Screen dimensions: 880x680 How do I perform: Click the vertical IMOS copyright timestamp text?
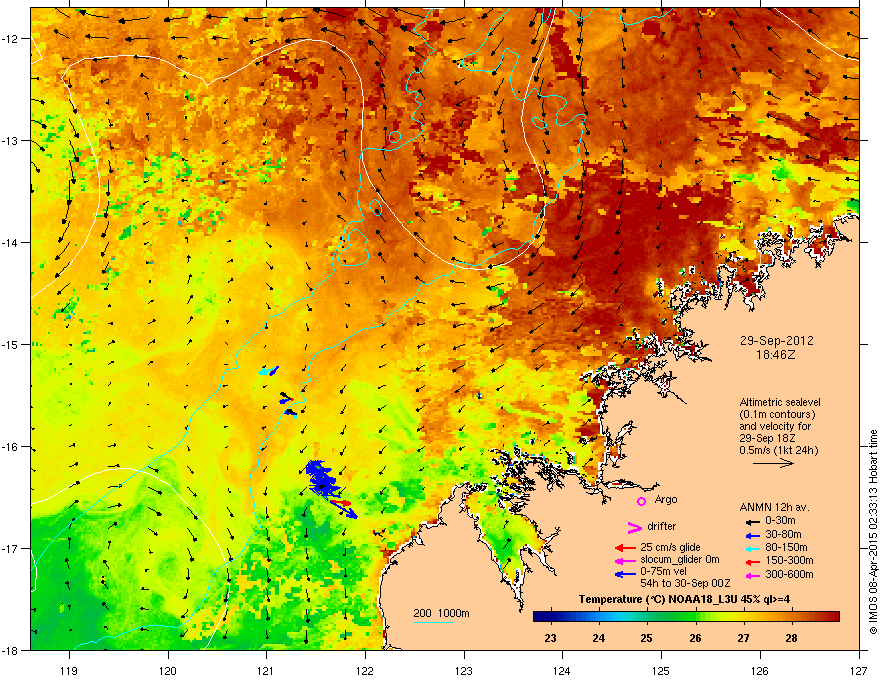click(x=873, y=532)
